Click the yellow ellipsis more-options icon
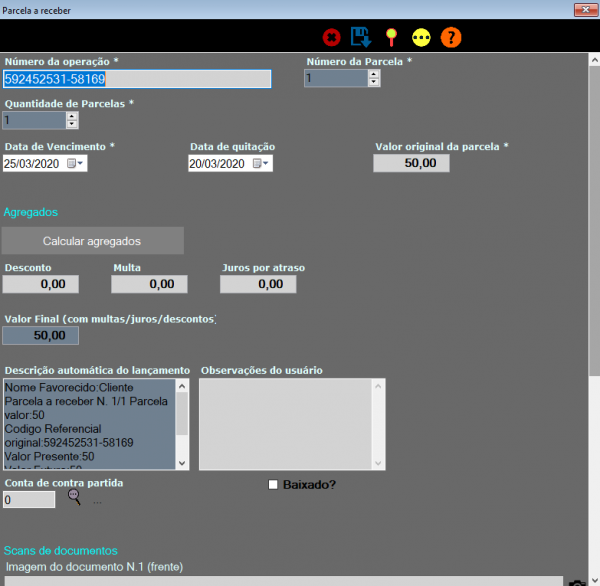Screen dimensions: 600x586 [421, 38]
